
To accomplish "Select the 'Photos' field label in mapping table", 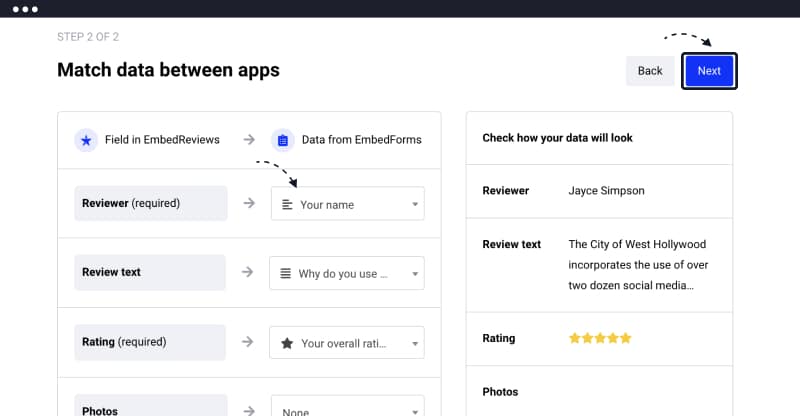I will pos(151,406).
